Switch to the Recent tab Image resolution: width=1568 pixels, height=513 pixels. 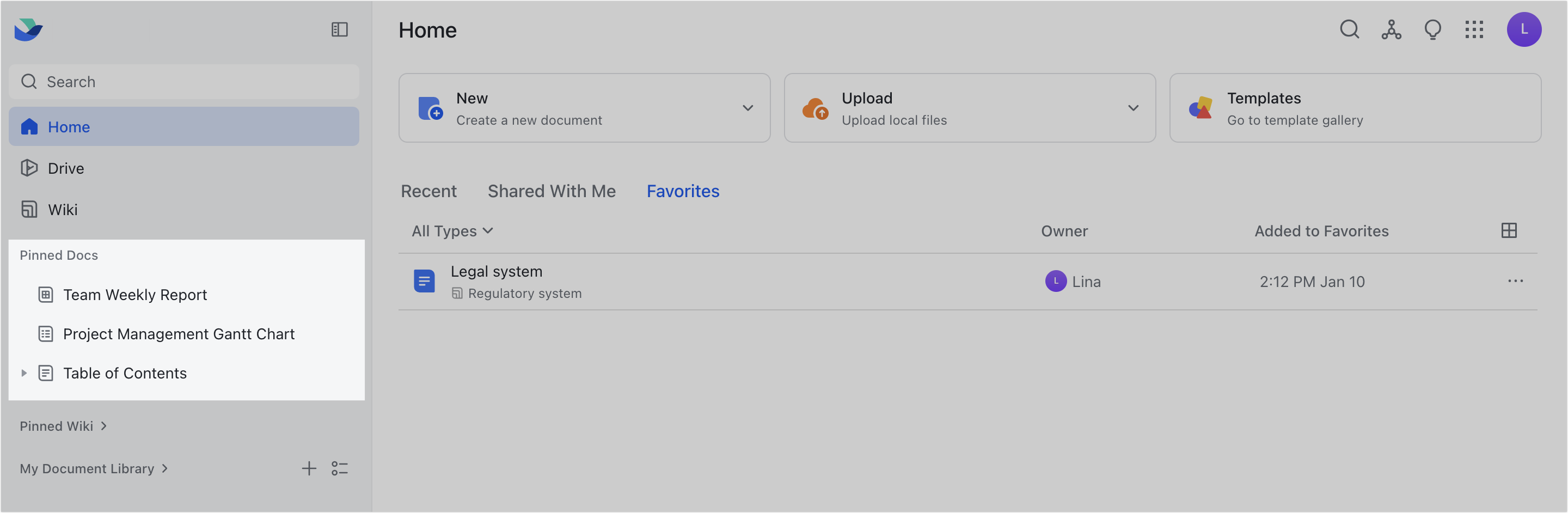pyautogui.click(x=428, y=191)
